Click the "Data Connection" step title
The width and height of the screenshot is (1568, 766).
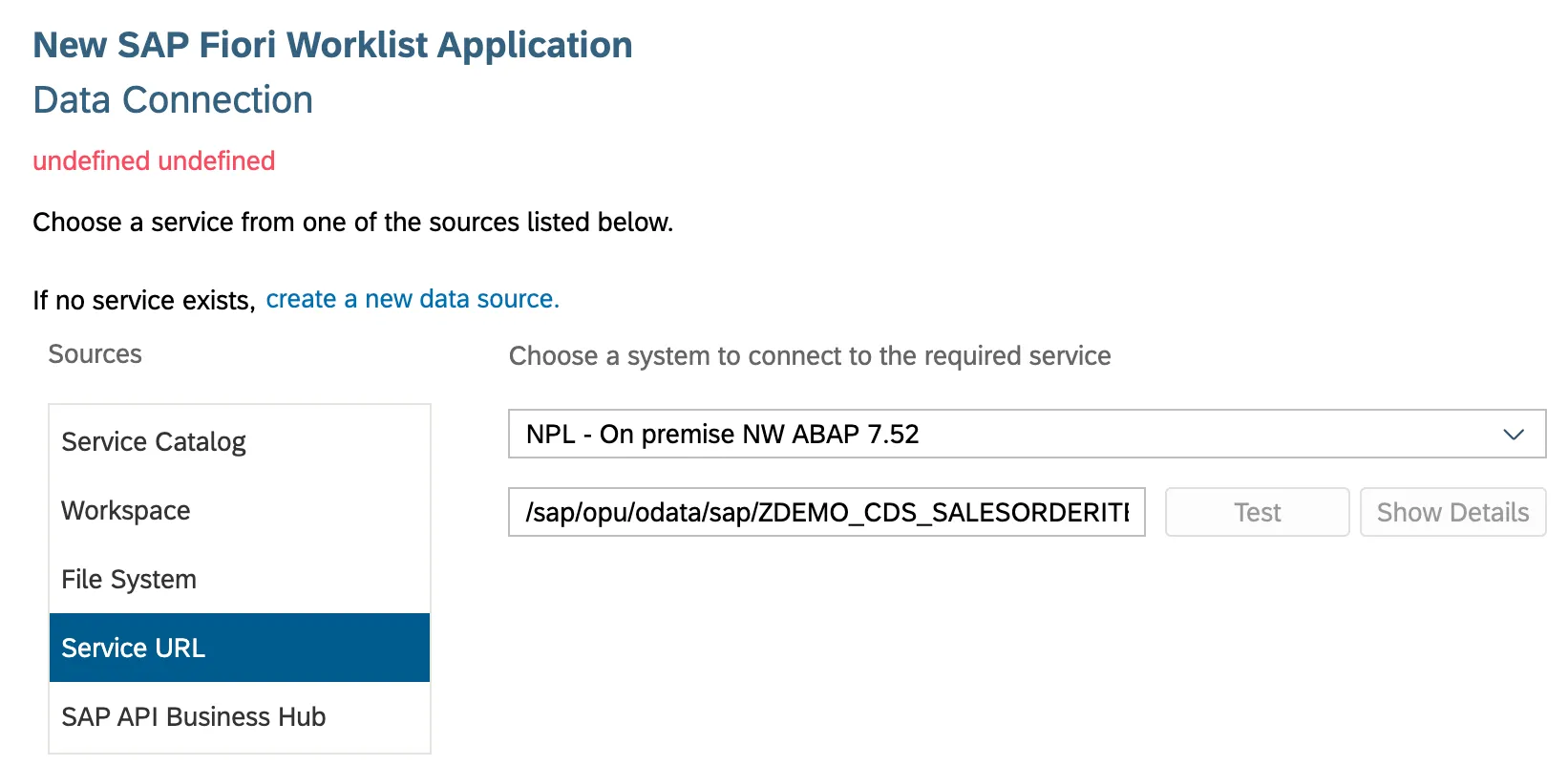[173, 100]
